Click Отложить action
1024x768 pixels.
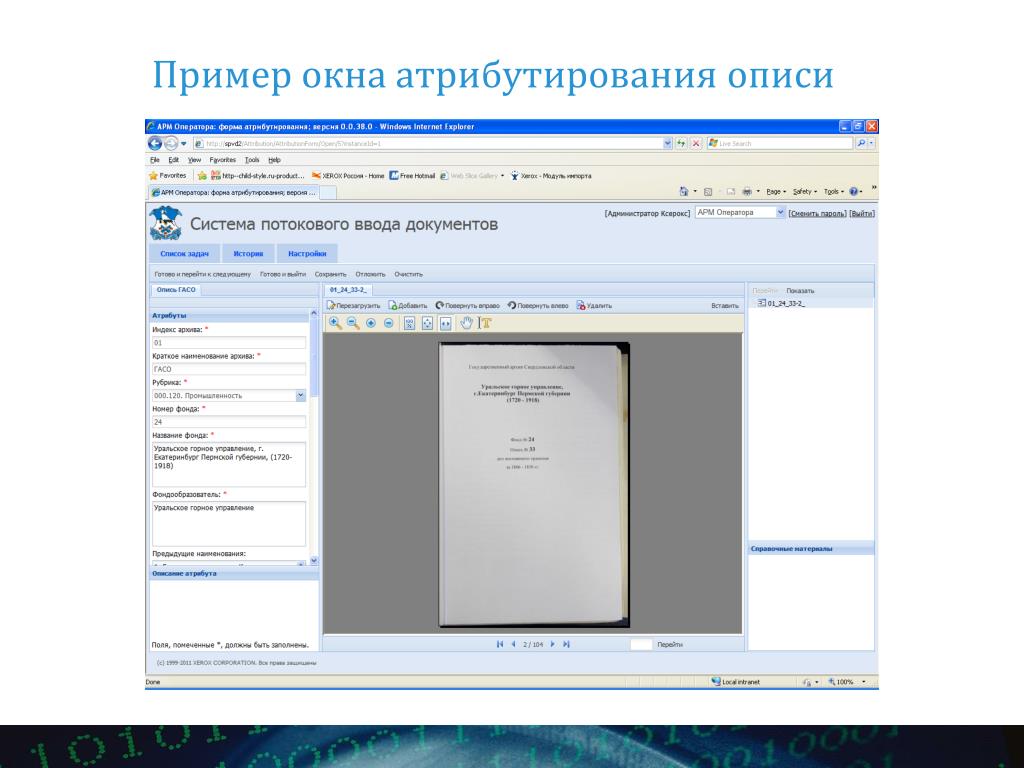370,274
